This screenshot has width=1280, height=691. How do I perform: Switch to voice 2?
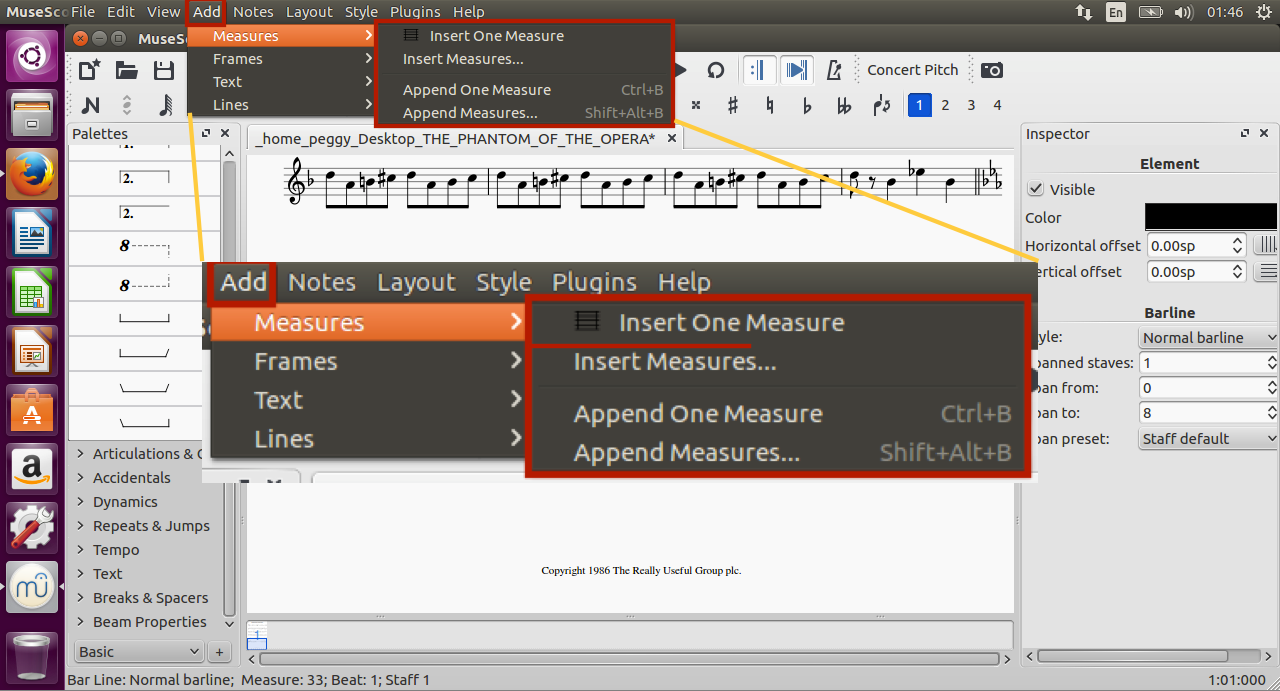click(945, 105)
